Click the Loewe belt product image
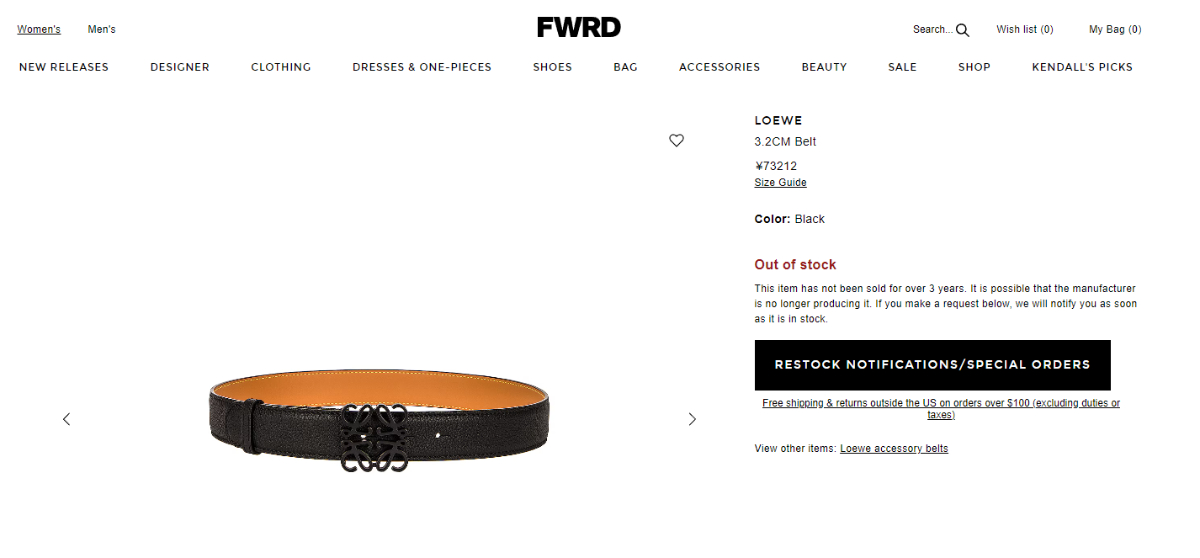The image size is (1200, 558). click(x=379, y=420)
